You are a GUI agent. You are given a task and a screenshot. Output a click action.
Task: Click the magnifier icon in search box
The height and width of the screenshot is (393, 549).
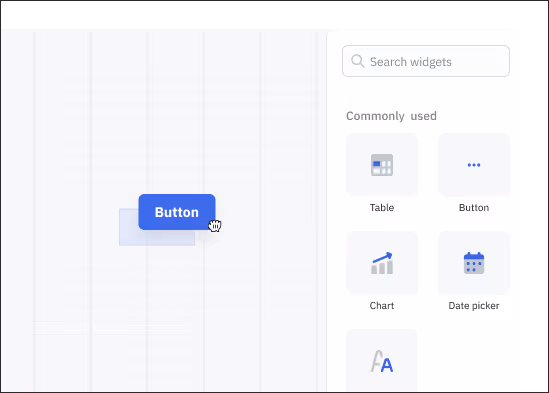click(358, 61)
